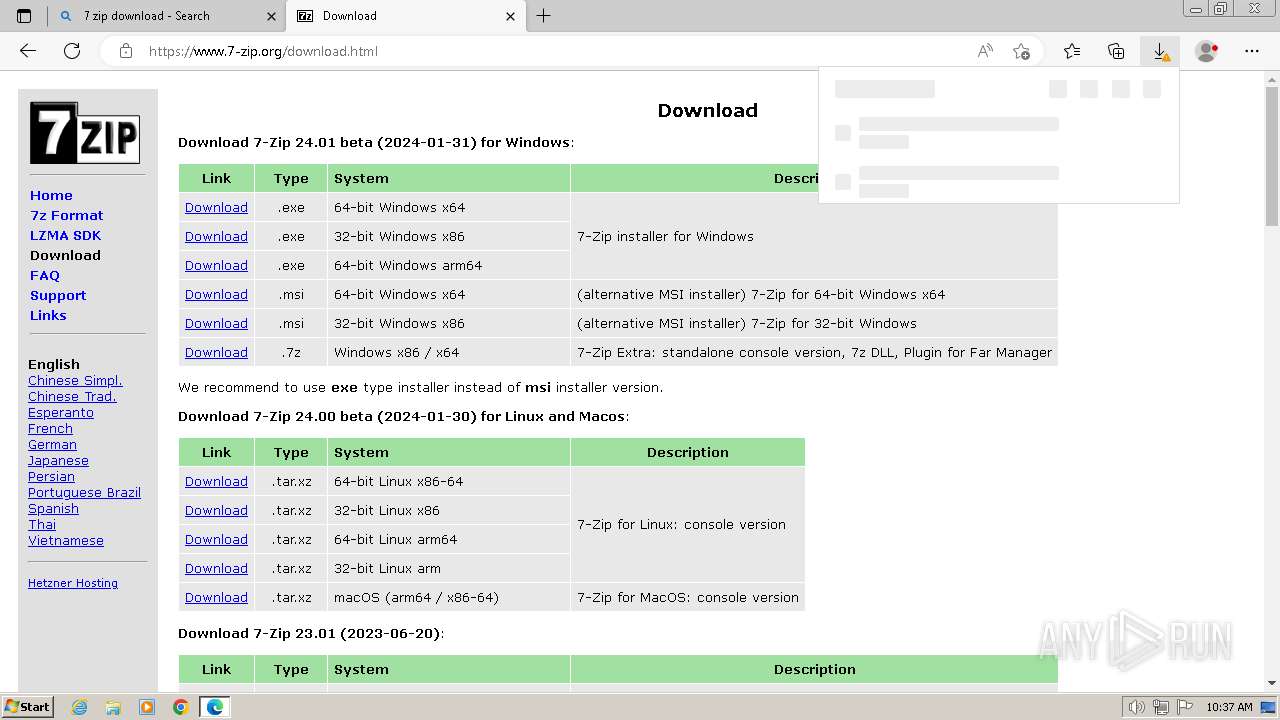
Task: Download 64-bit Linux arm64 tar.xz
Action: point(216,539)
